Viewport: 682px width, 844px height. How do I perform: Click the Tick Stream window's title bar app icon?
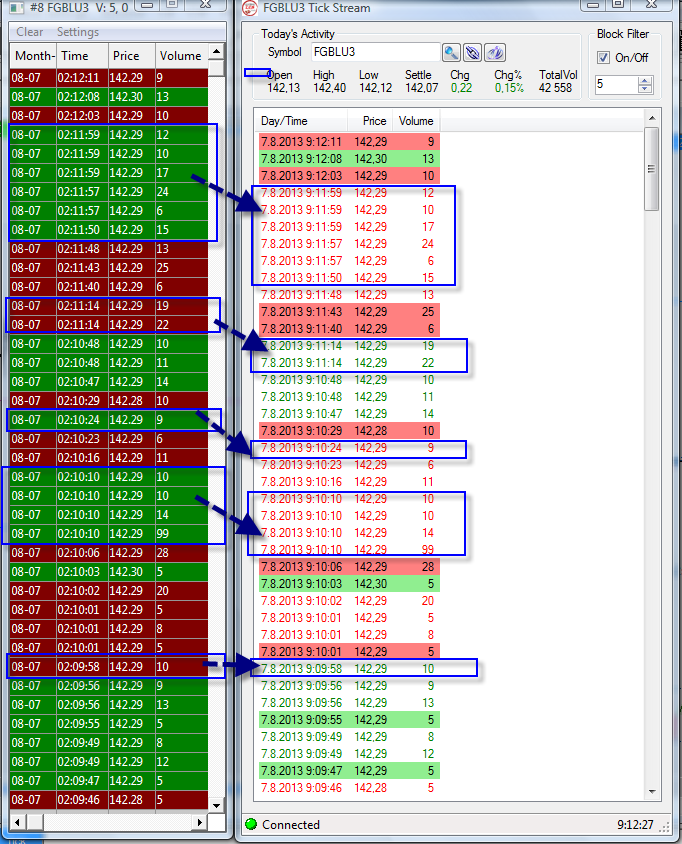249,8
